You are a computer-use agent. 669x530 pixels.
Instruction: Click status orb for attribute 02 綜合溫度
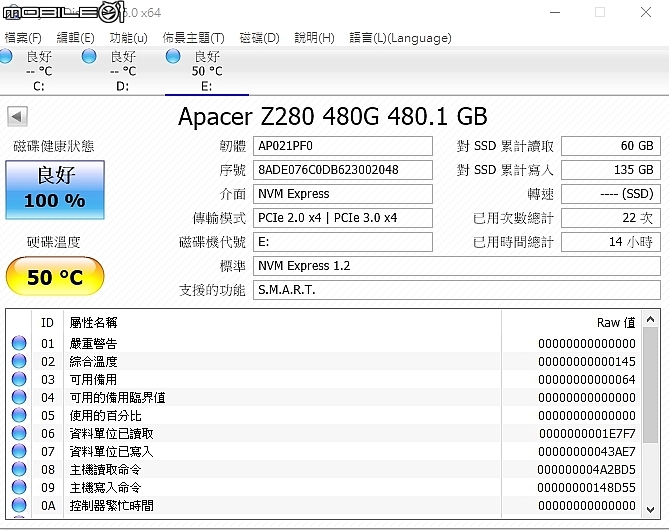pos(19,361)
